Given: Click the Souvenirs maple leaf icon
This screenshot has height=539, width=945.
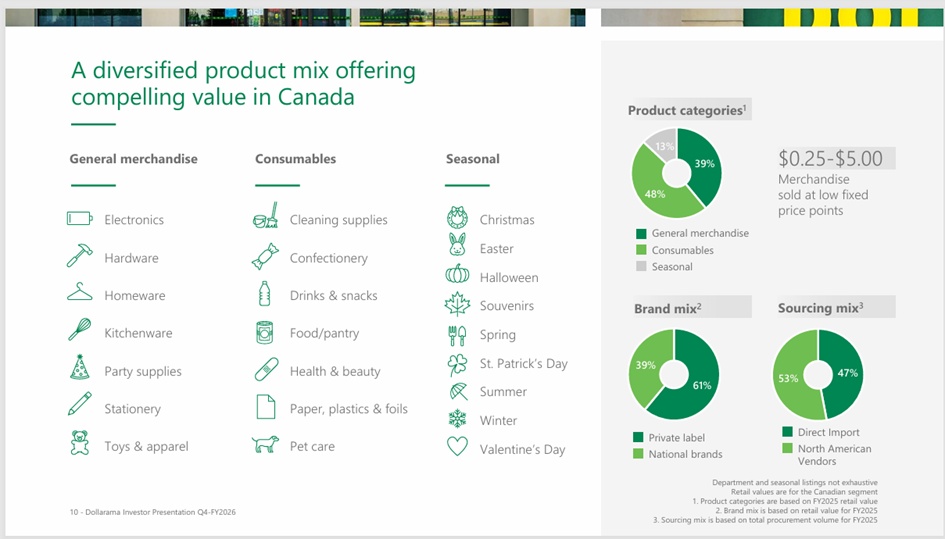Looking at the screenshot, I should coord(457,304).
